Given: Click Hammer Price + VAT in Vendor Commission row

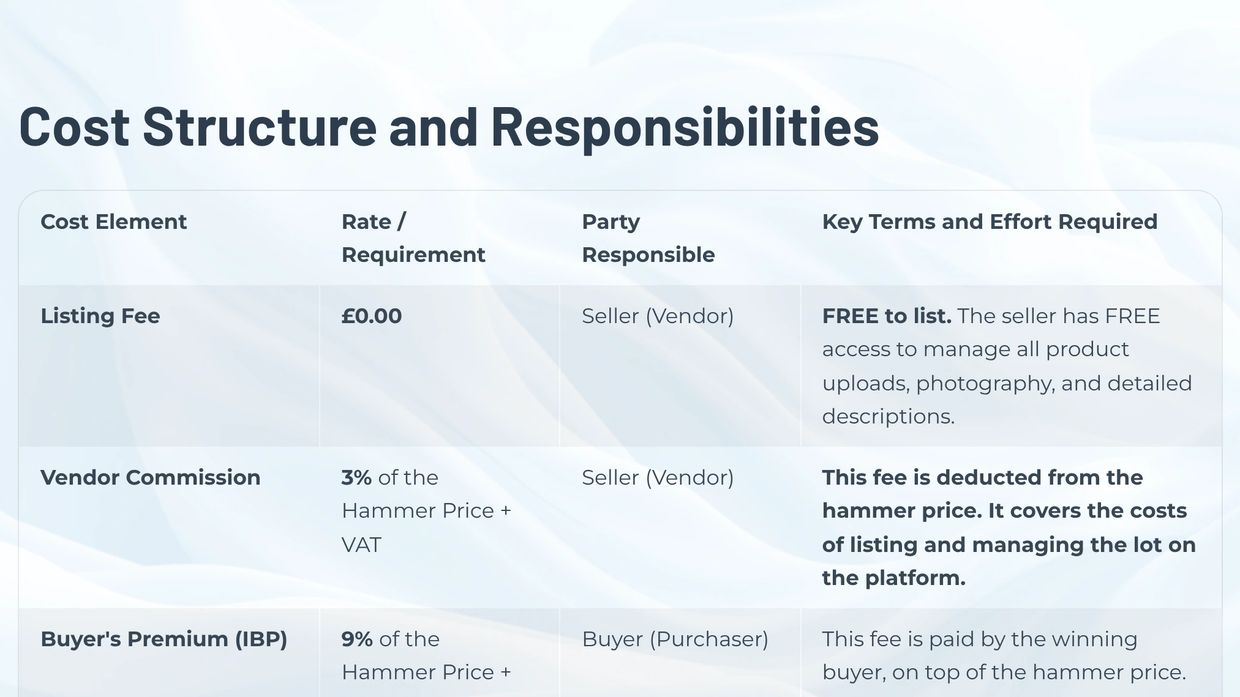Looking at the screenshot, I should click(x=425, y=511).
